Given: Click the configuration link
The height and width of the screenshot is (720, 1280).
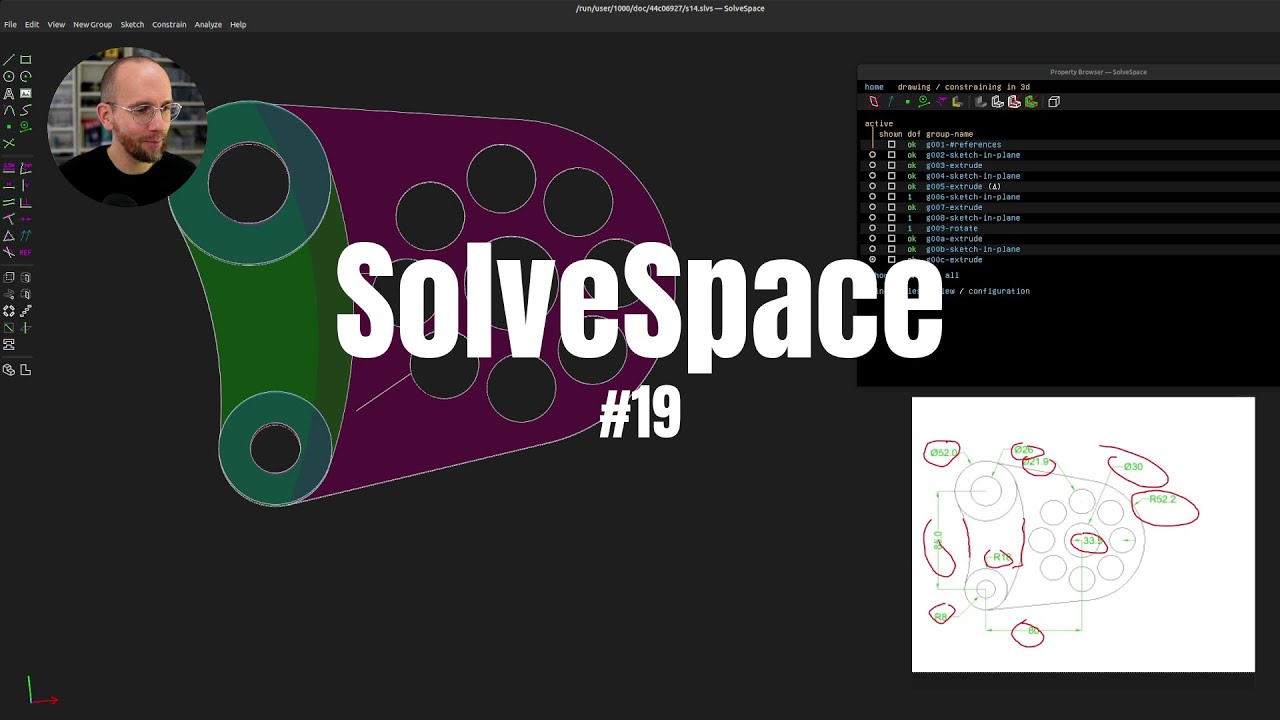Looking at the screenshot, I should [x=998, y=291].
